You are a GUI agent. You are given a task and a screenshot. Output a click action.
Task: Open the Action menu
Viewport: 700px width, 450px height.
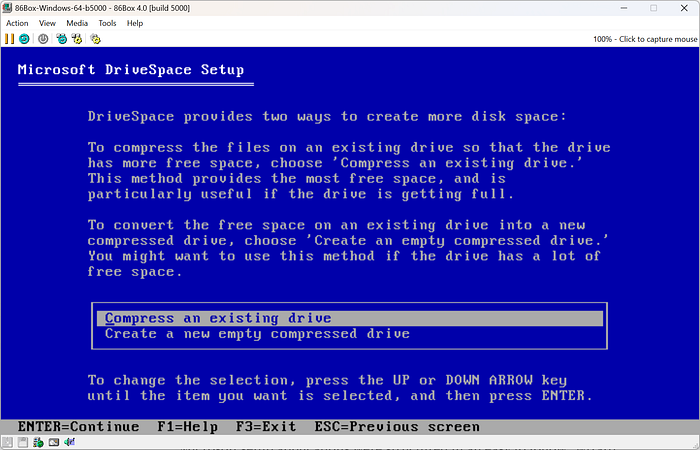(17, 23)
